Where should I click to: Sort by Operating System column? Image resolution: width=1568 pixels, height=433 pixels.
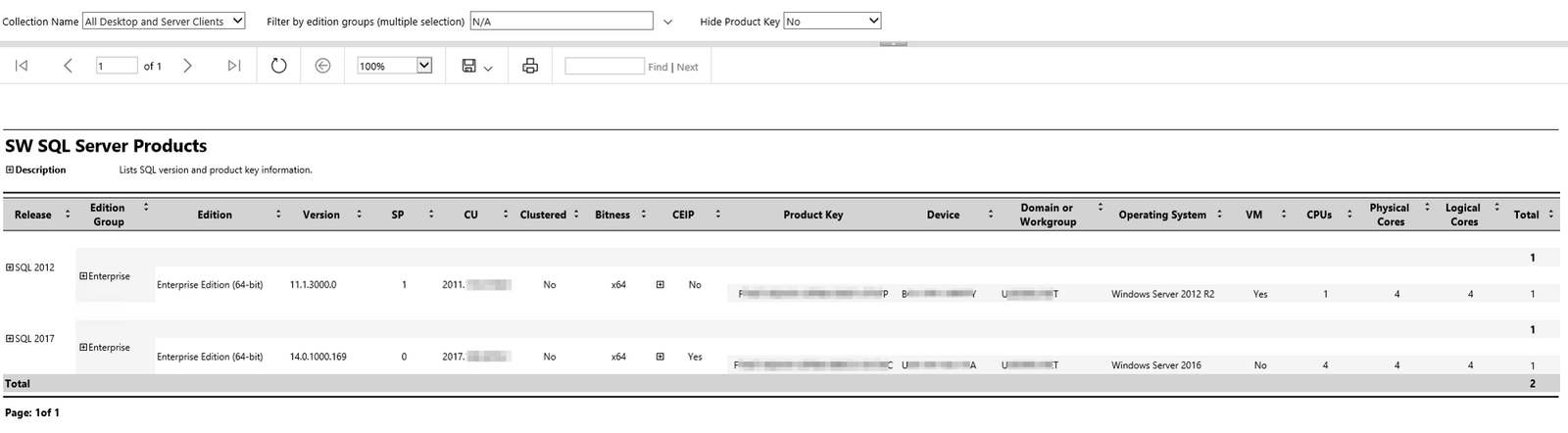[x=1220, y=215]
